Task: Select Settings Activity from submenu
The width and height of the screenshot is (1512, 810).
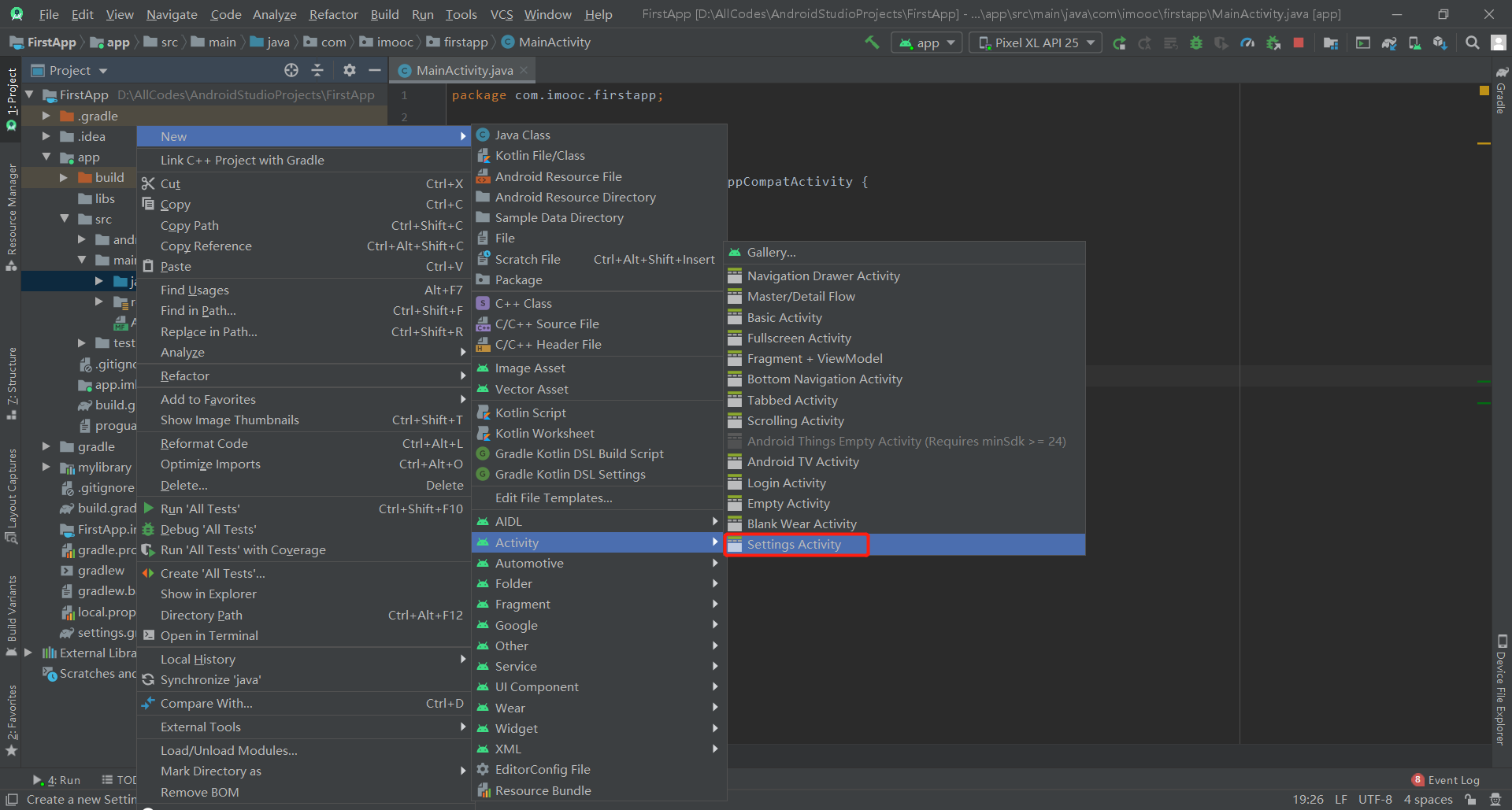Action: click(906, 544)
